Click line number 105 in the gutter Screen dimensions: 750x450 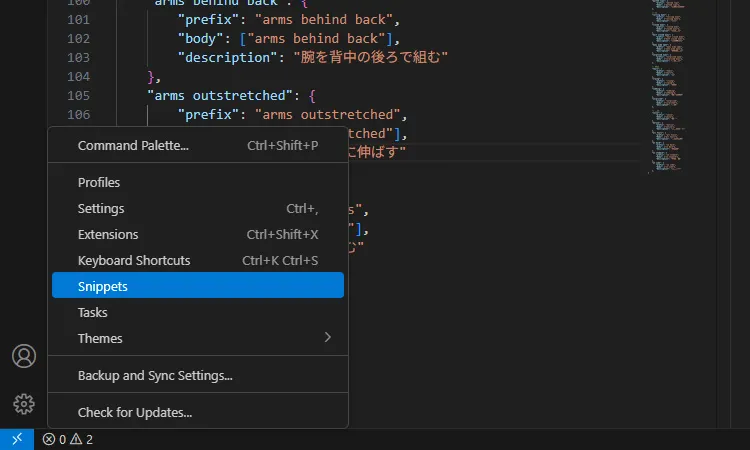click(x=78, y=96)
